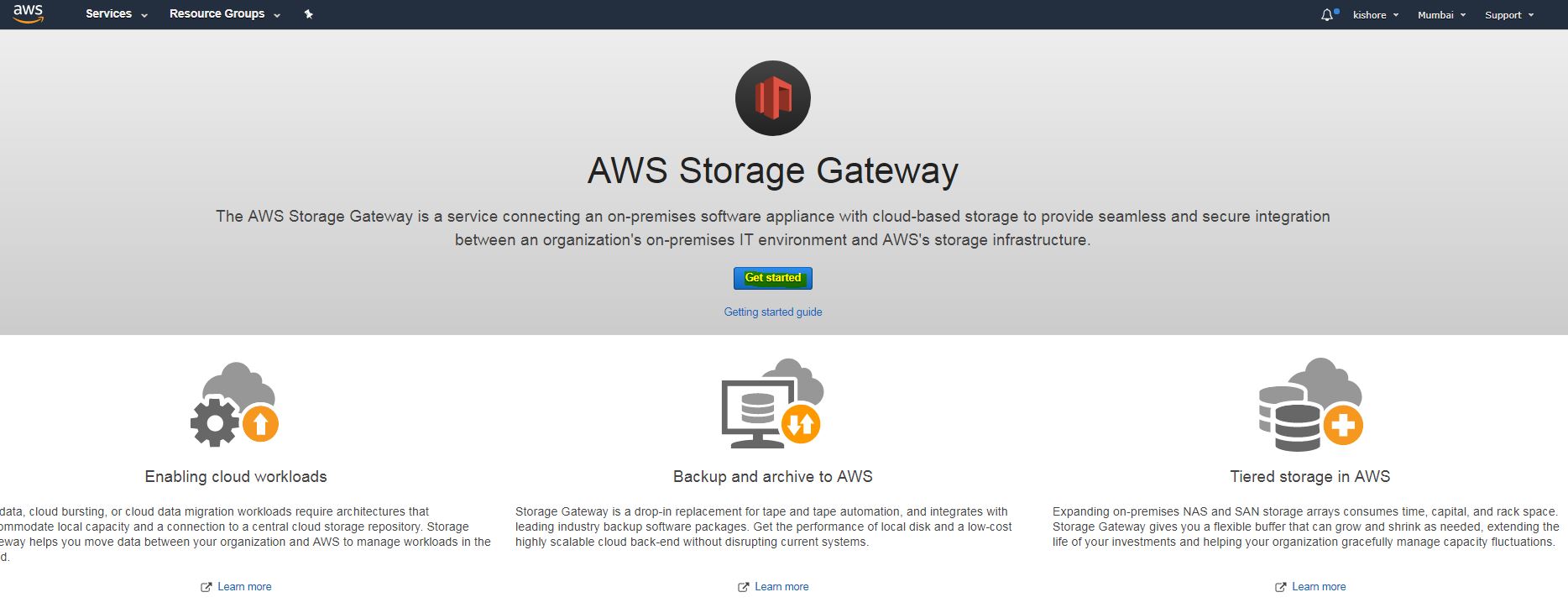Open the notifications bell icon
Image resolution: width=1568 pixels, height=613 pixels.
pyautogui.click(x=1327, y=15)
